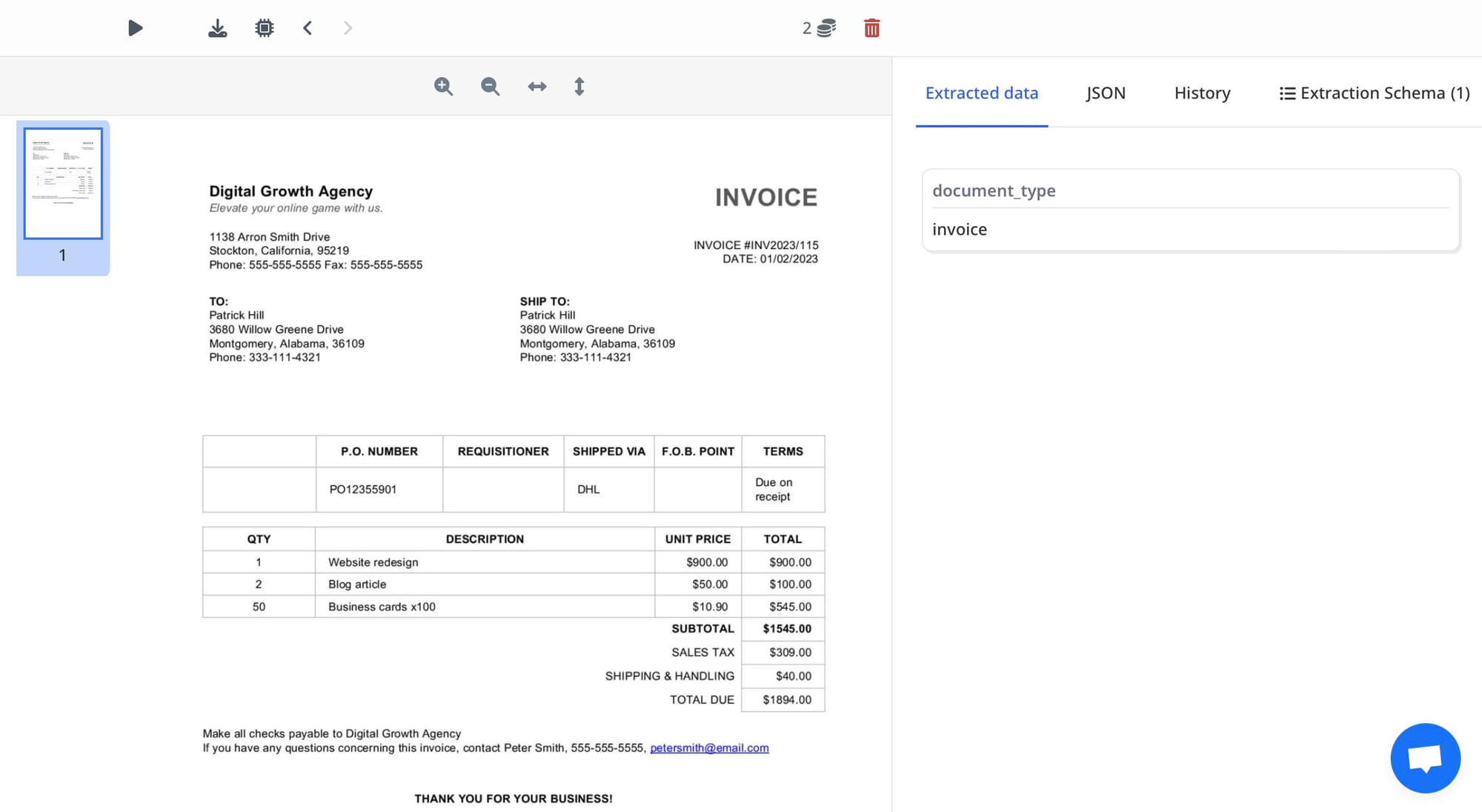The height and width of the screenshot is (812, 1482).
Task: Select page 1 thumbnail
Action: [x=63, y=184]
